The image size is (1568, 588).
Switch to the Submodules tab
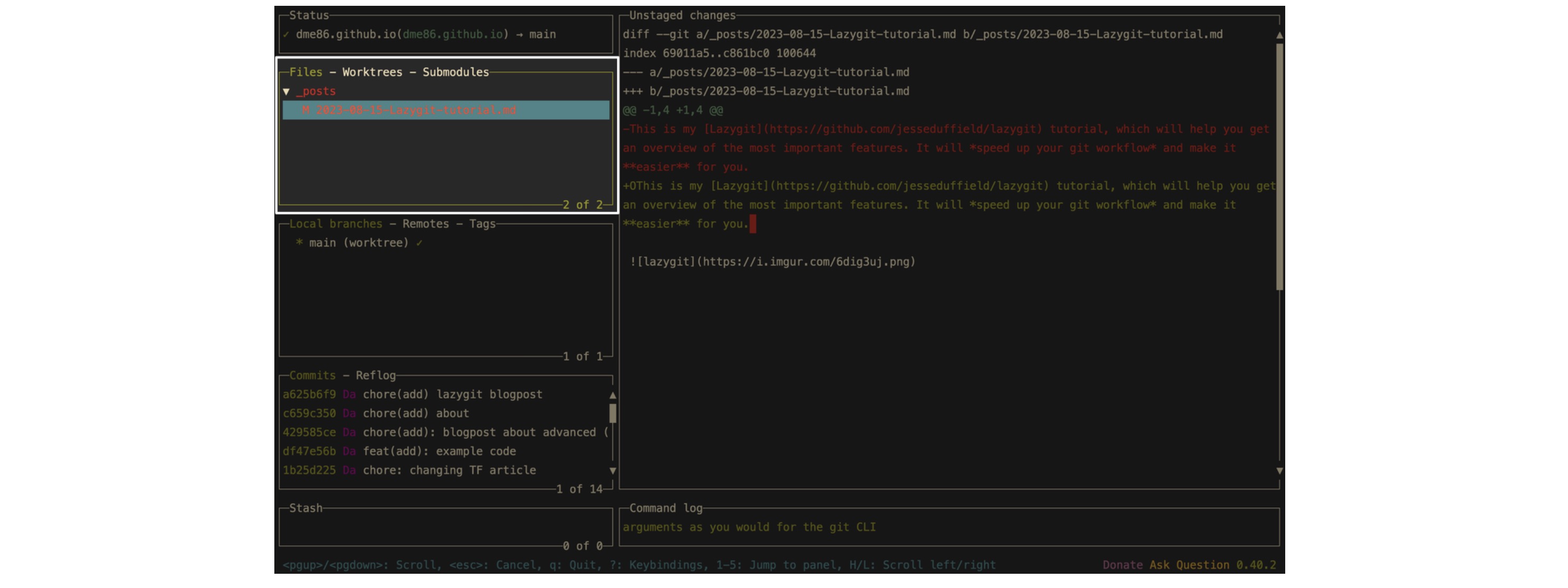pos(455,72)
